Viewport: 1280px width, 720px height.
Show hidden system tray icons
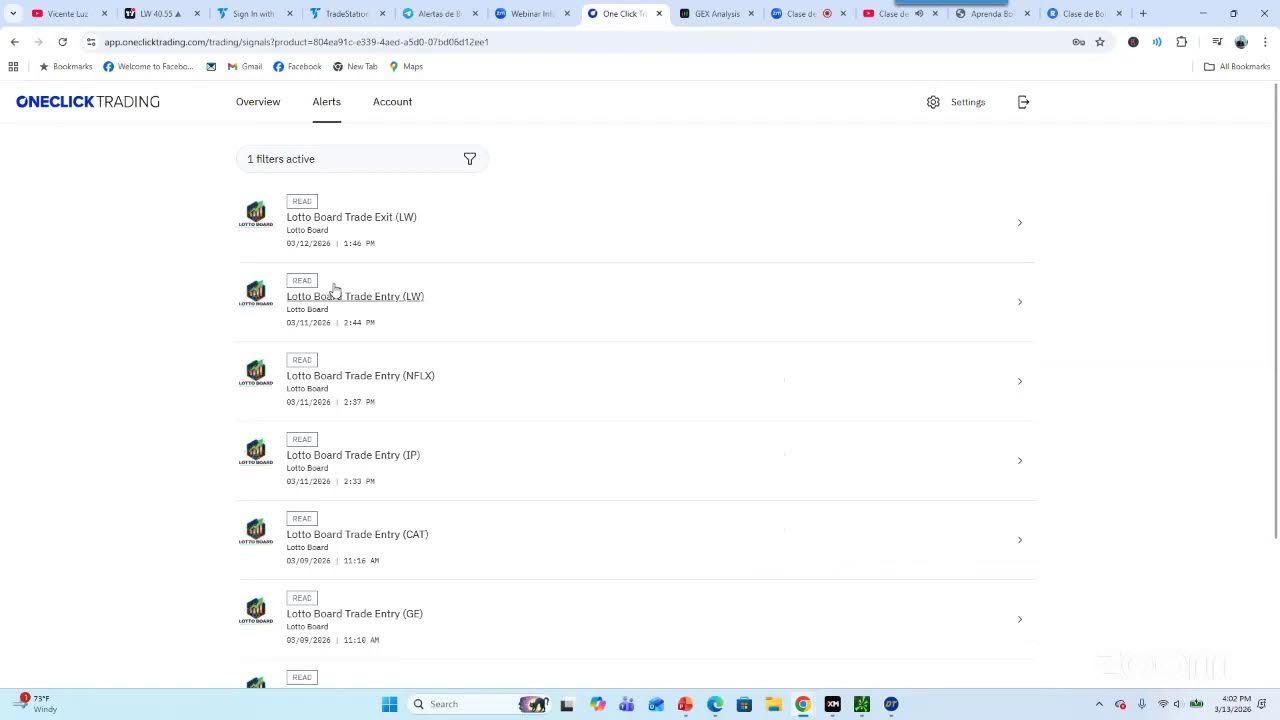coord(1099,704)
